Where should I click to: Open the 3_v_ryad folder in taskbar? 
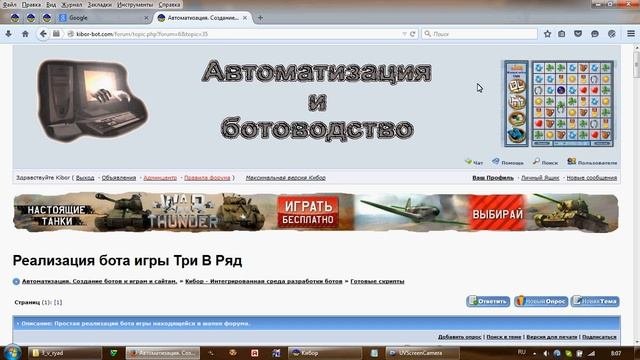click(64, 353)
